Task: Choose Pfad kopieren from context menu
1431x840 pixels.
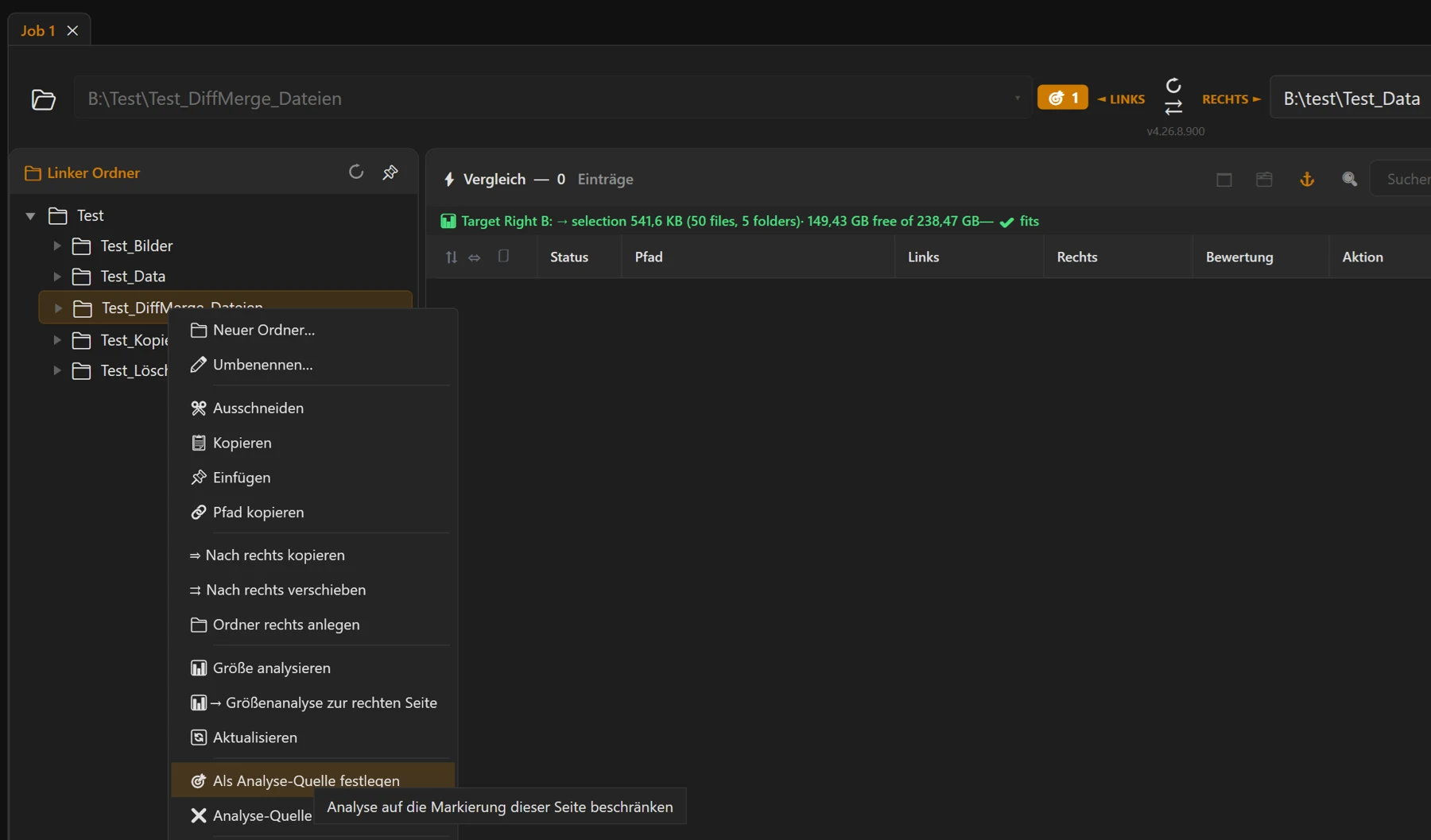Action: click(x=312, y=513)
